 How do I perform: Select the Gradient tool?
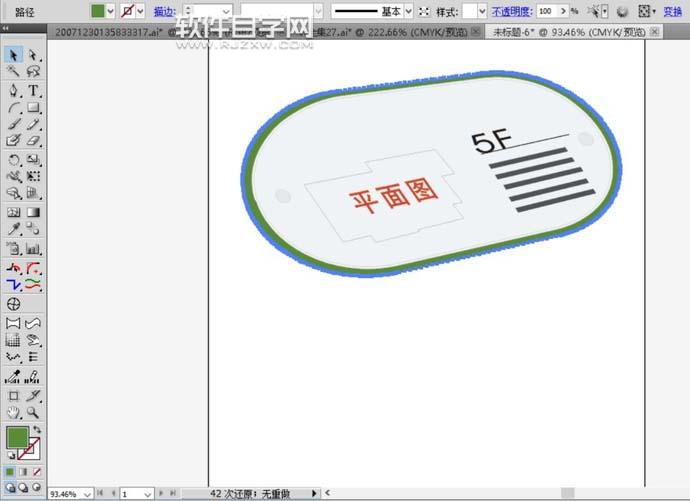(33, 212)
